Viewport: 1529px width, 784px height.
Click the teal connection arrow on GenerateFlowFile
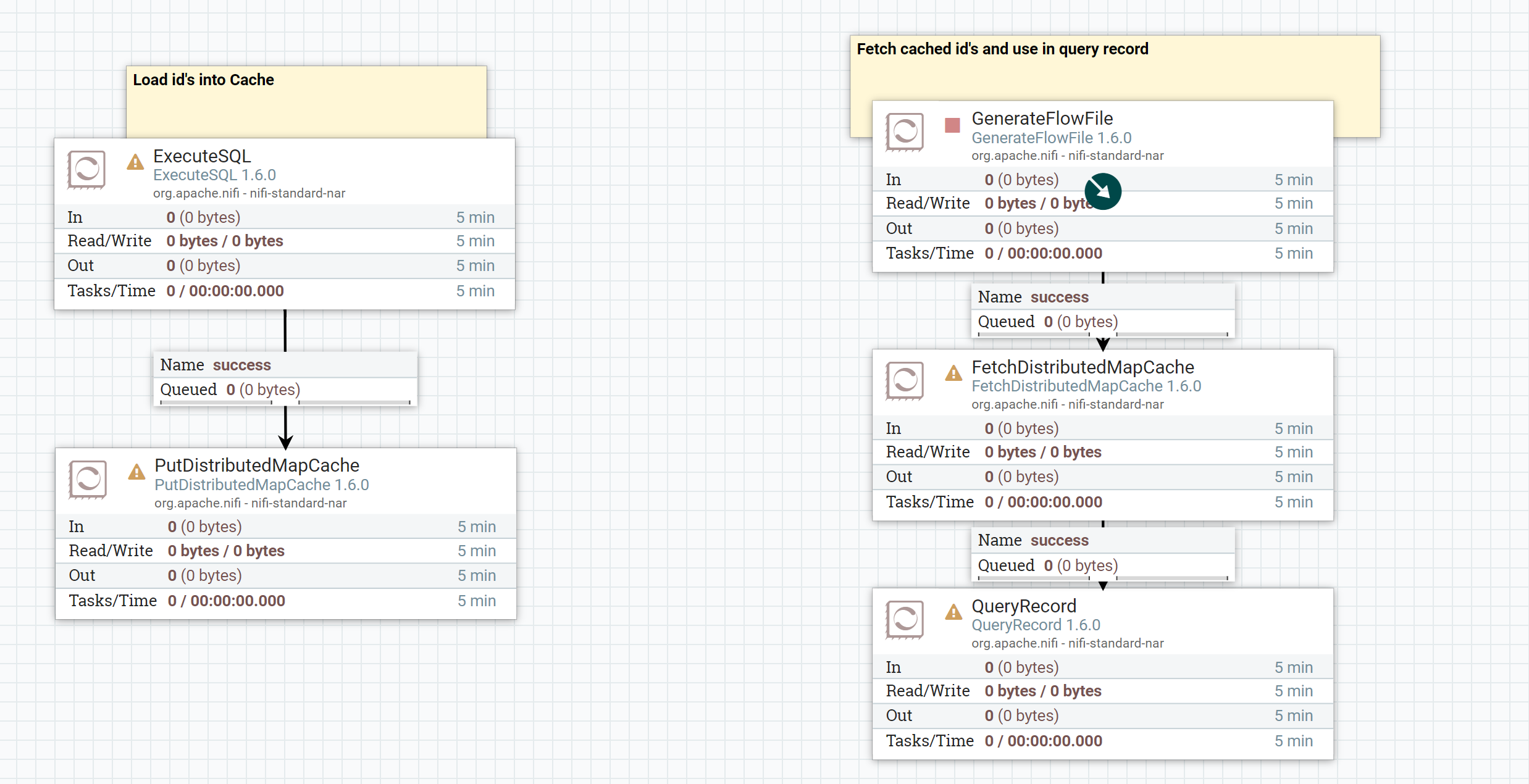click(x=1102, y=191)
